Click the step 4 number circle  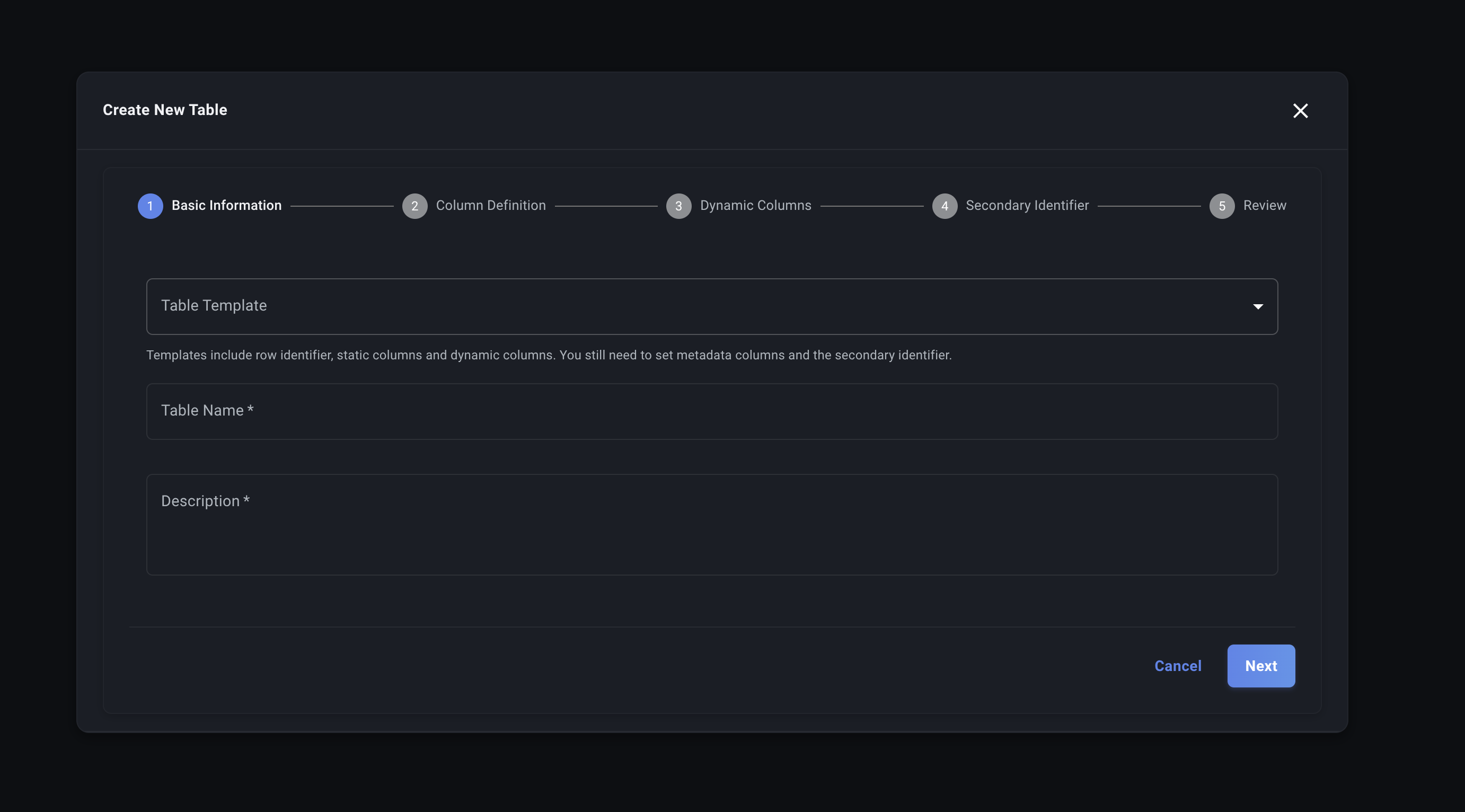(x=945, y=206)
